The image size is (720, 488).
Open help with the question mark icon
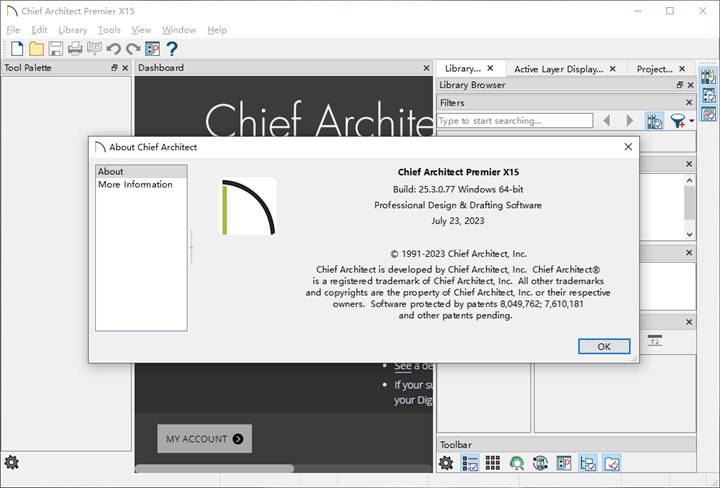(x=172, y=48)
